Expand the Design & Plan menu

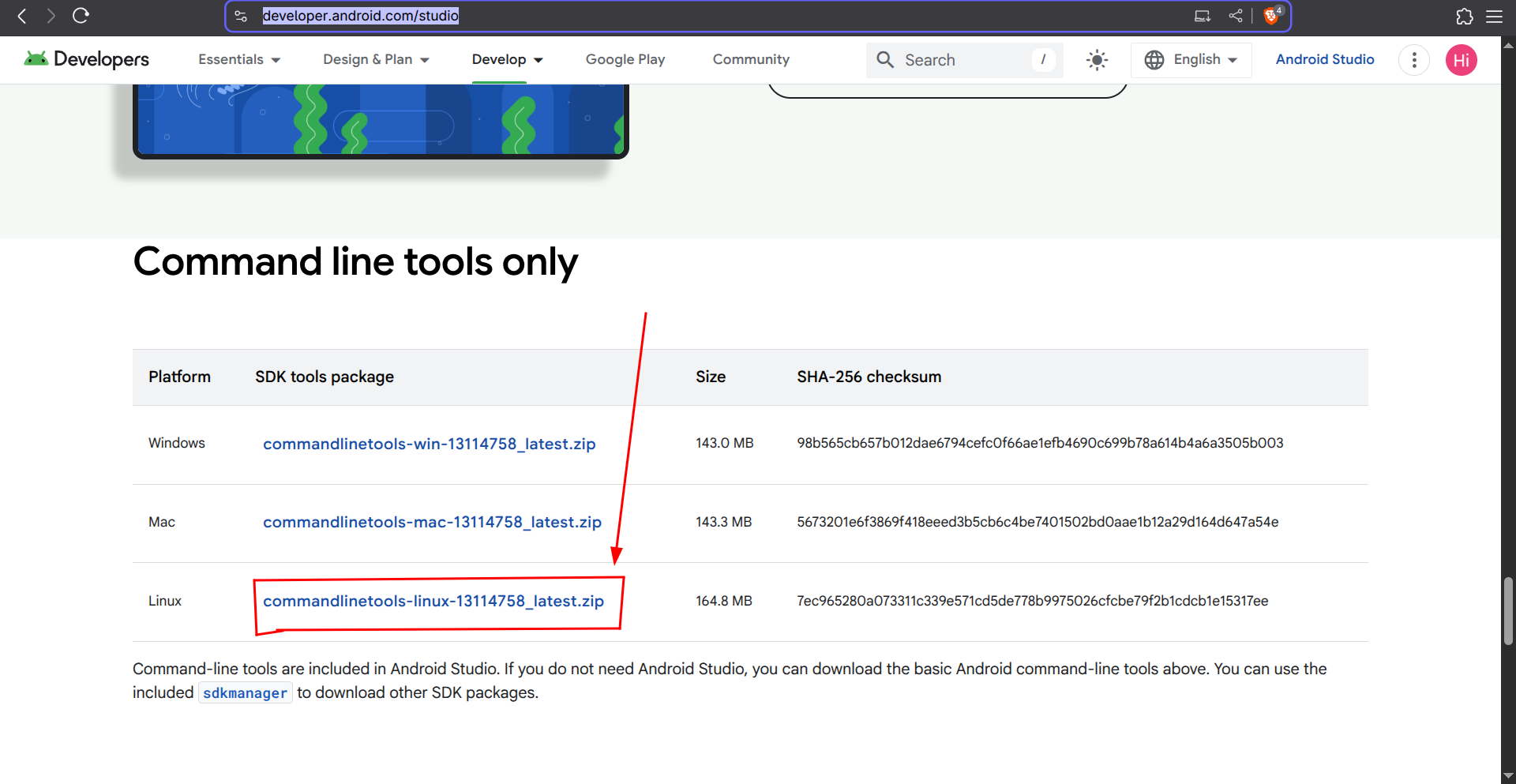click(376, 59)
